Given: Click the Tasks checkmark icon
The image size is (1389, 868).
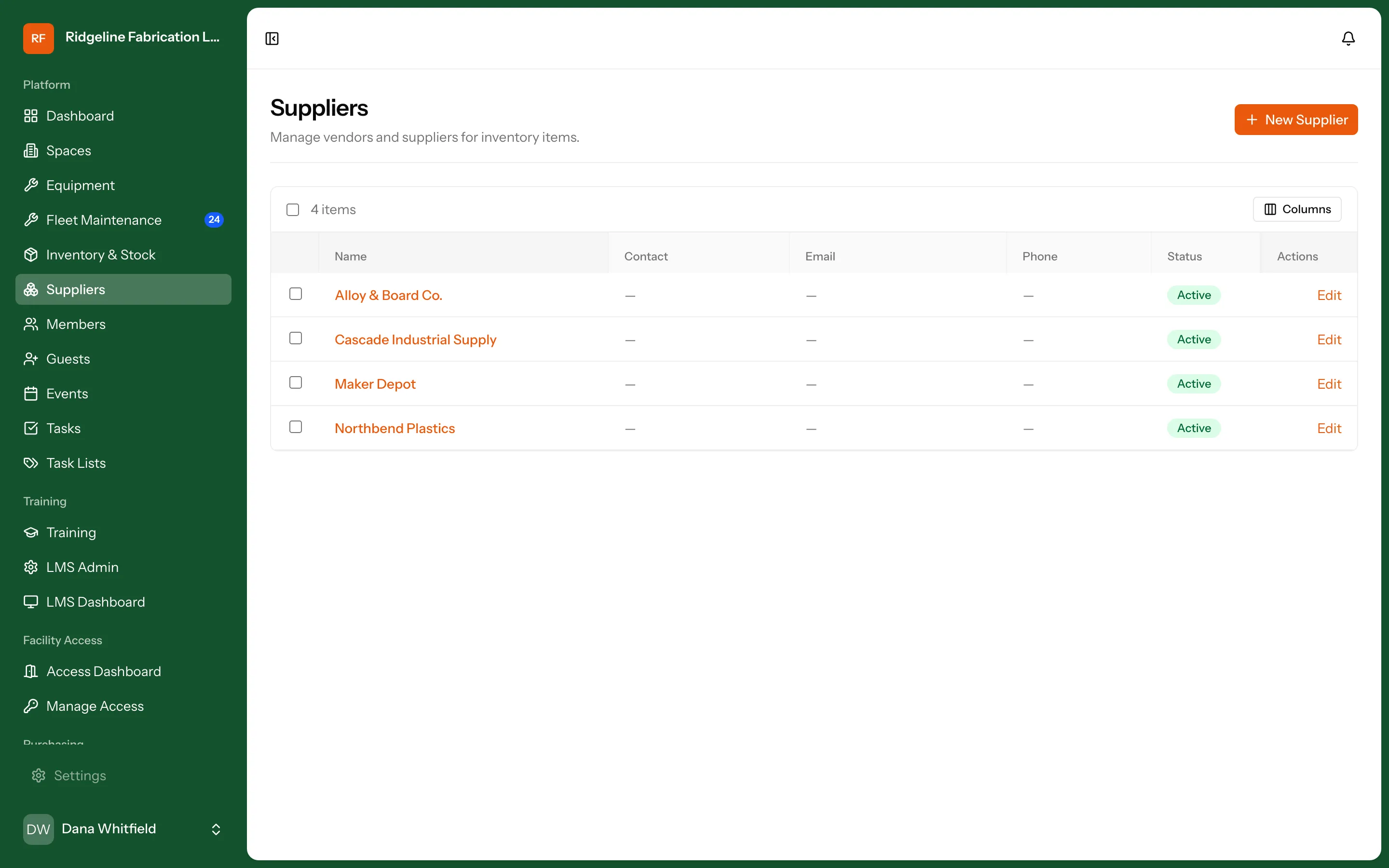Looking at the screenshot, I should pos(31,428).
